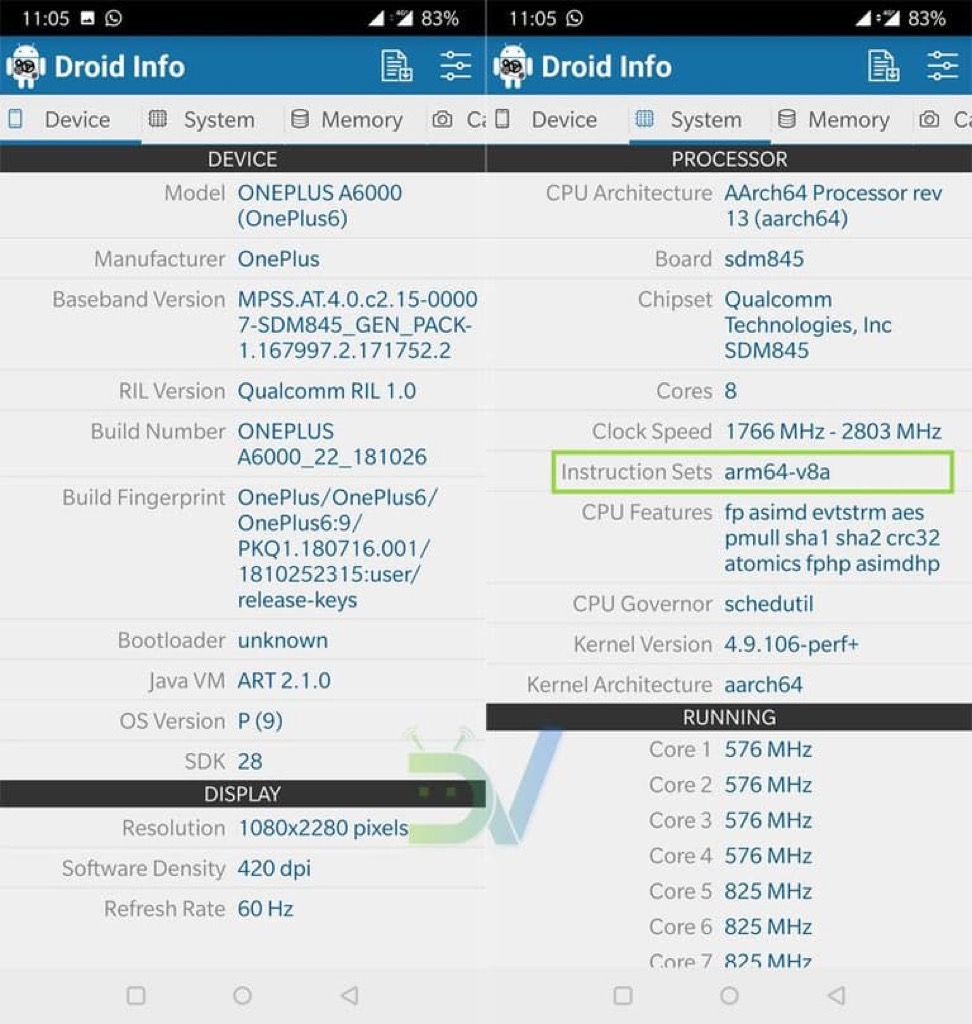The image size is (972, 1024).
Task: Tap the home circle button in left screen
Action: coord(242,995)
